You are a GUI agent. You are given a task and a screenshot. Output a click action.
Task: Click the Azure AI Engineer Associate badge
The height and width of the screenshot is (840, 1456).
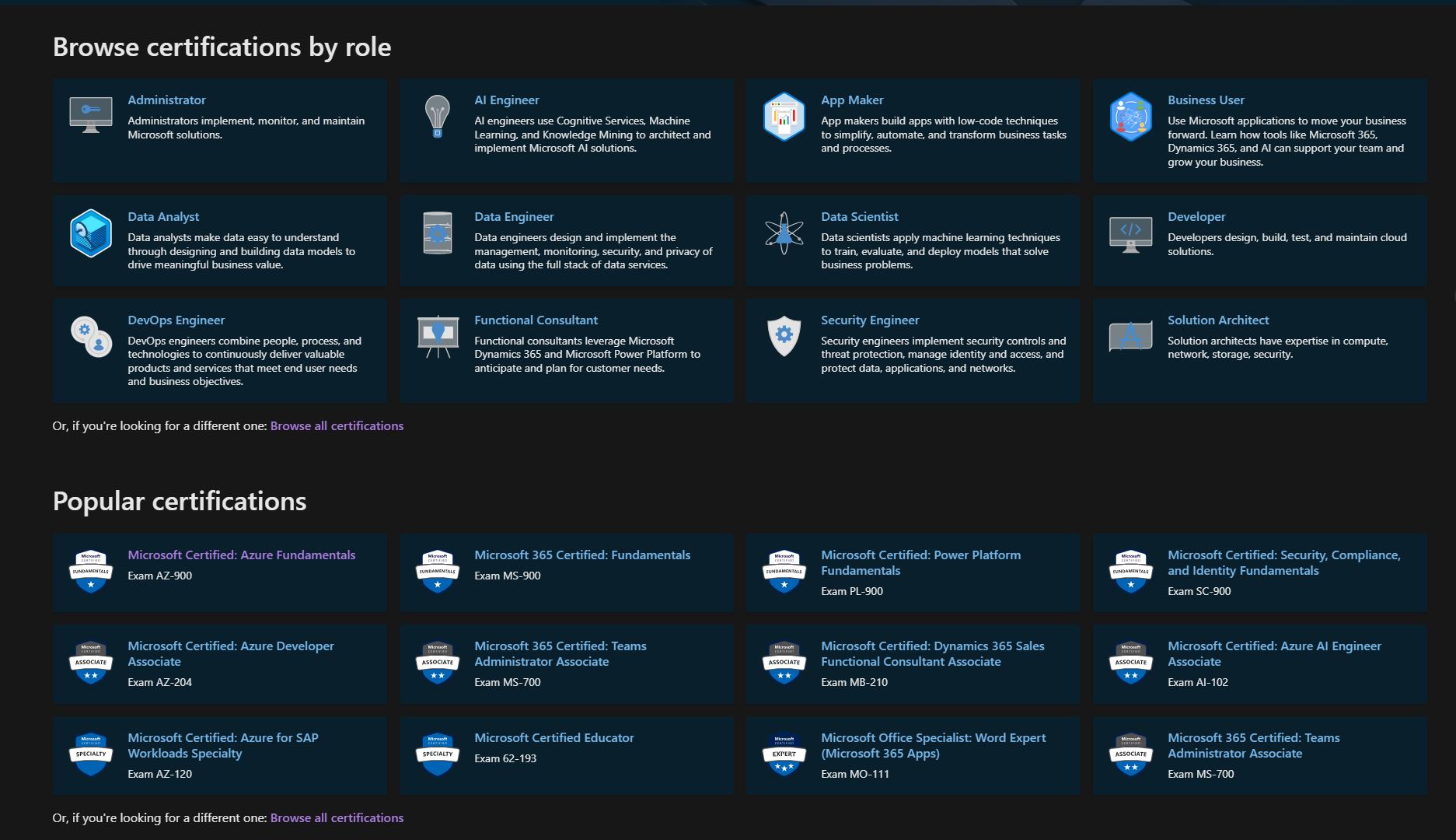(x=1130, y=663)
